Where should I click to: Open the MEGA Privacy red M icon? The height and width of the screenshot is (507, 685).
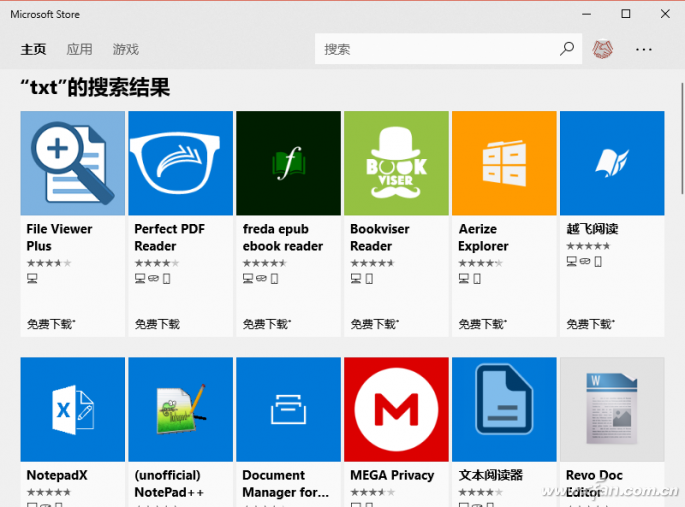tap(396, 409)
